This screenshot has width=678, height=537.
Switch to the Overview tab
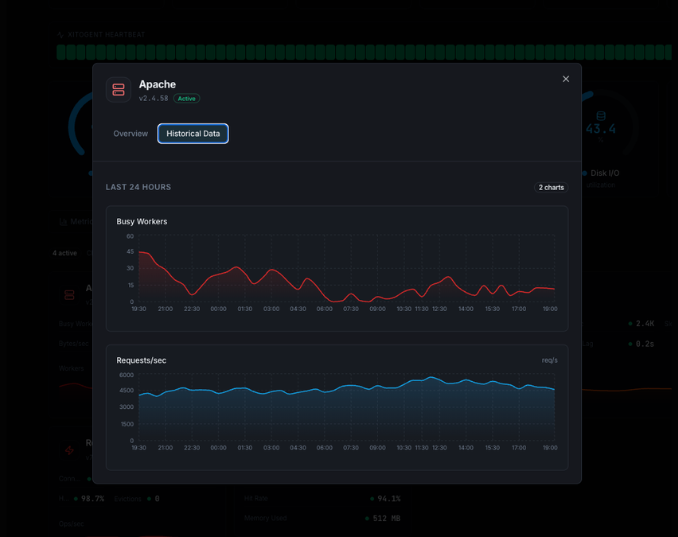(131, 134)
